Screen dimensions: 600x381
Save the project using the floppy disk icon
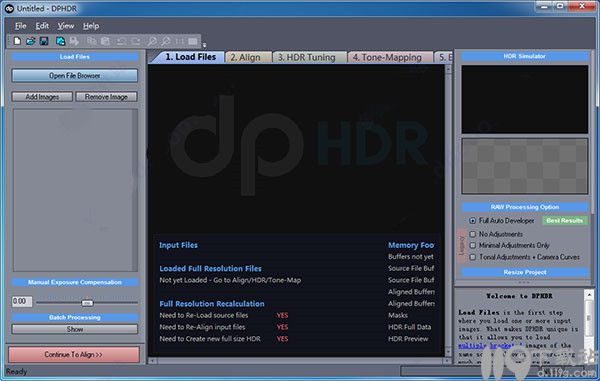click(44, 41)
